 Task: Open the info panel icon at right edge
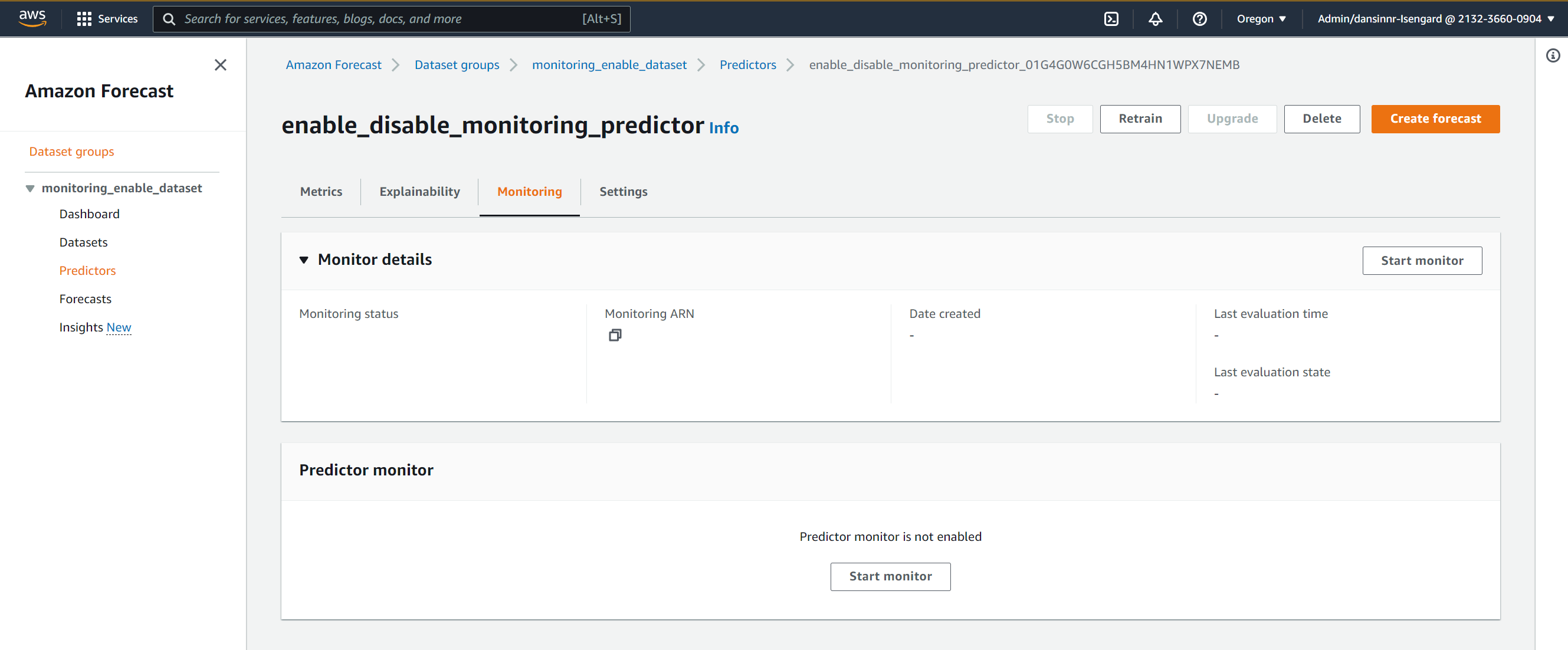tap(1553, 56)
